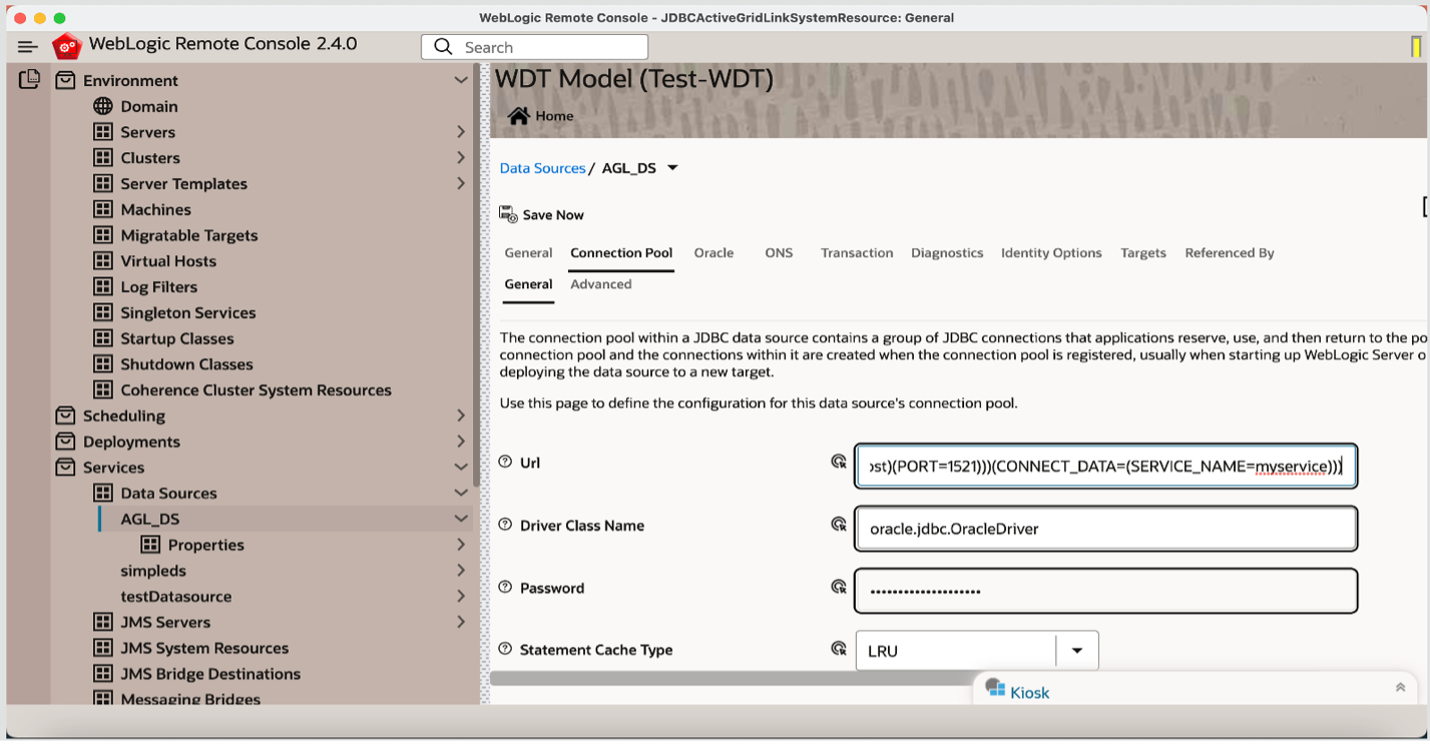The width and height of the screenshot is (1430, 745).
Task: Switch to the Oracle tab
Action: coord(714,253)
